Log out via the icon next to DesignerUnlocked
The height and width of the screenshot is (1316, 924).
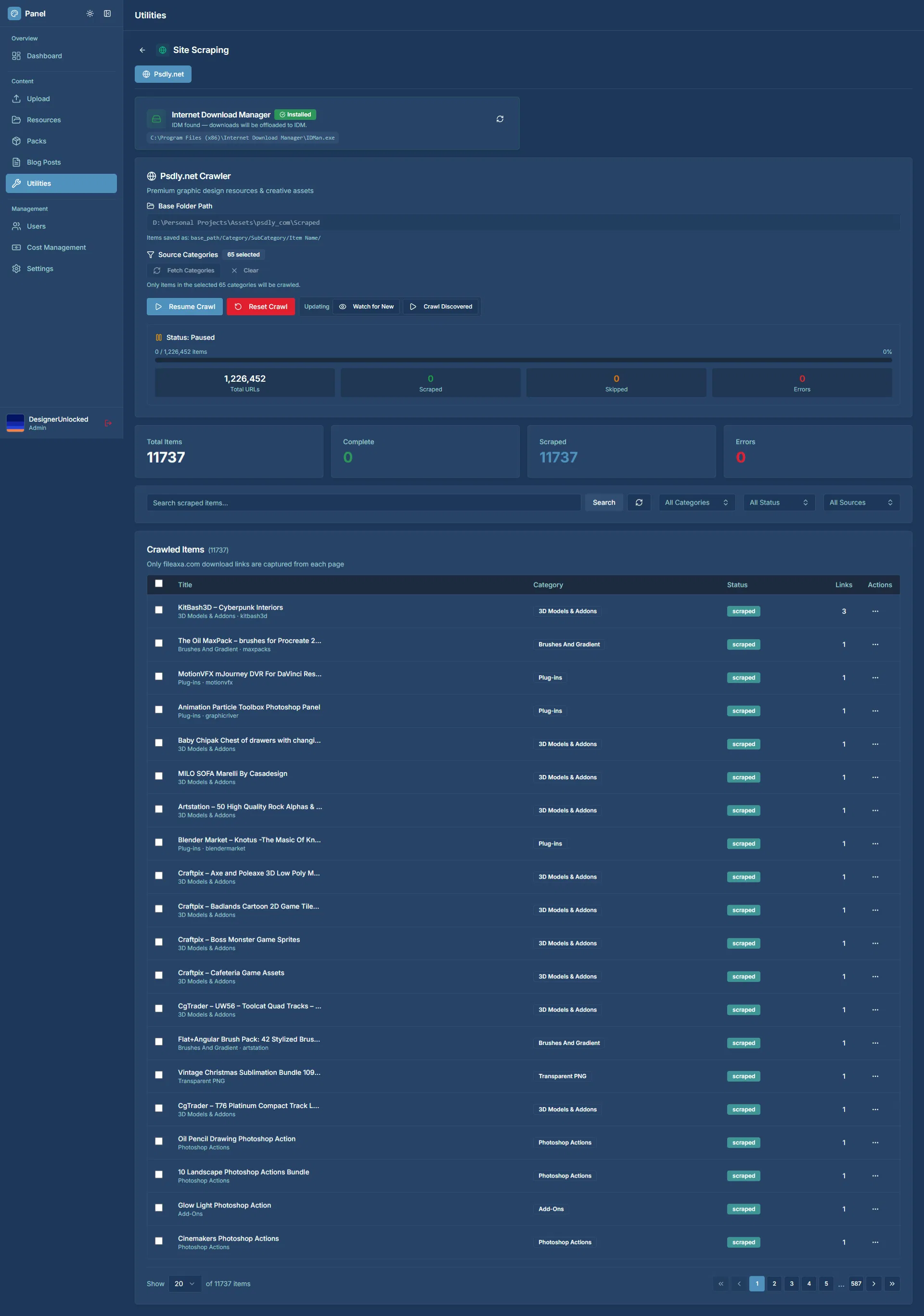pyautogui.click(x=108, y=423)
